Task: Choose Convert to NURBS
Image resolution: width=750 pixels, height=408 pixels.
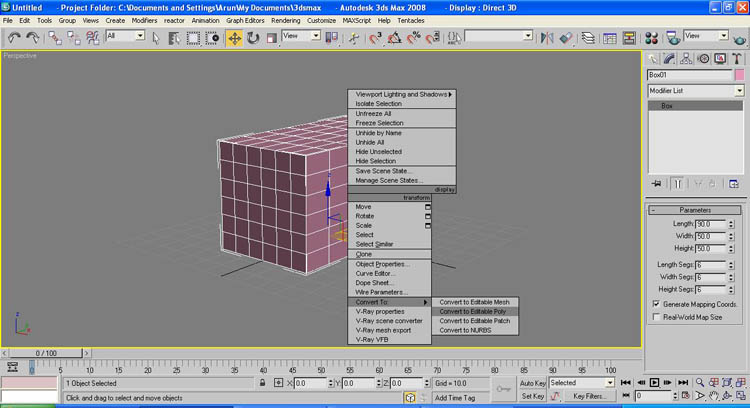Action: (475, 331)
